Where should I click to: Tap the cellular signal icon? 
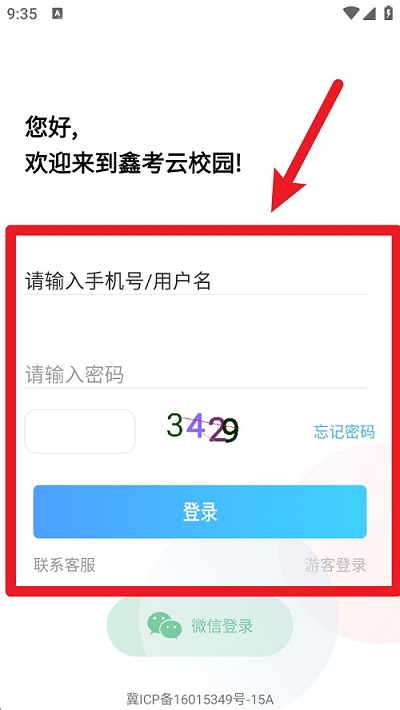tap(369, 14)
